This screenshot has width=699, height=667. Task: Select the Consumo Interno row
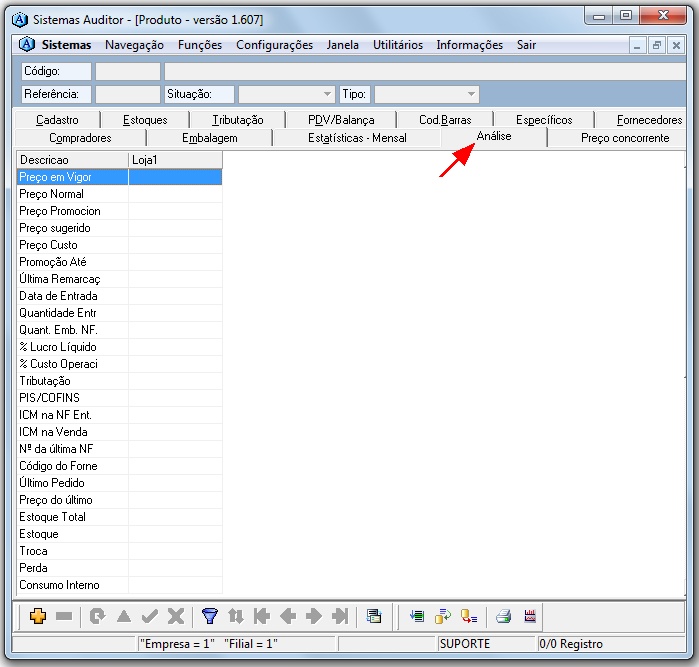click(119, 585)
